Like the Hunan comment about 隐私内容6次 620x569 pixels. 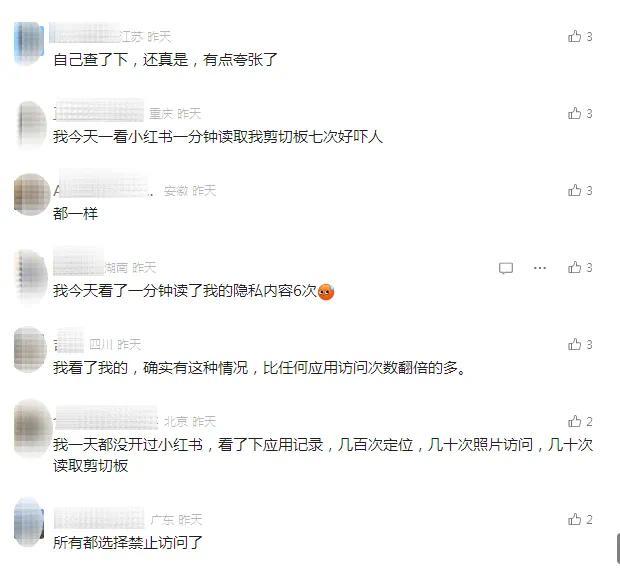coord(575,267)
